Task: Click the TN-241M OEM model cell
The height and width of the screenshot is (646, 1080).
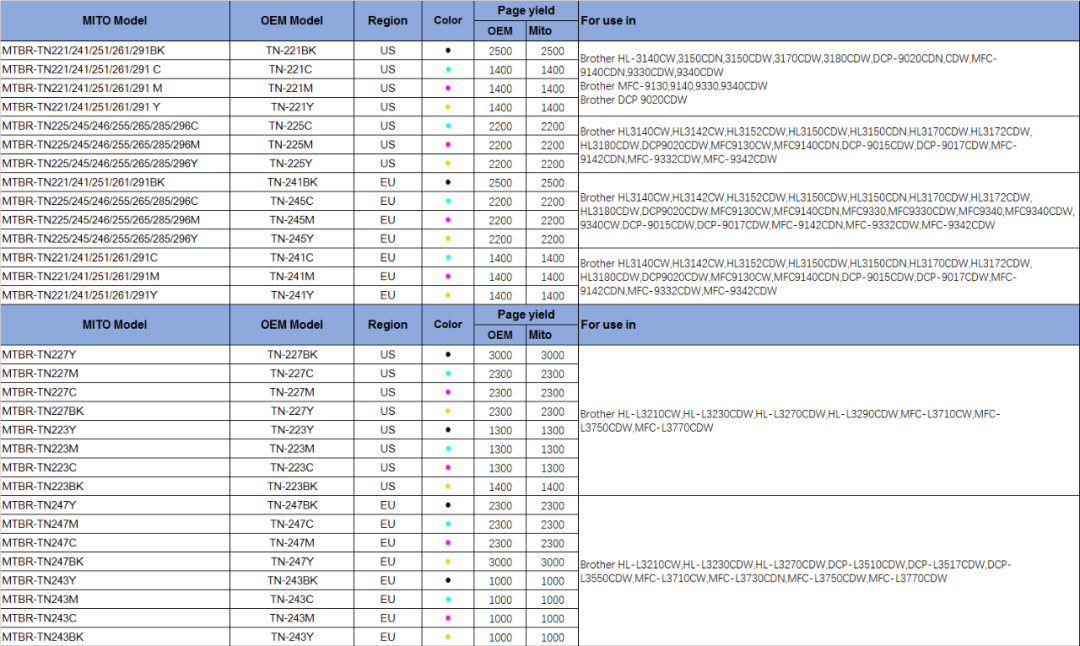Action: pyautogui.click(x=291, y=276)
